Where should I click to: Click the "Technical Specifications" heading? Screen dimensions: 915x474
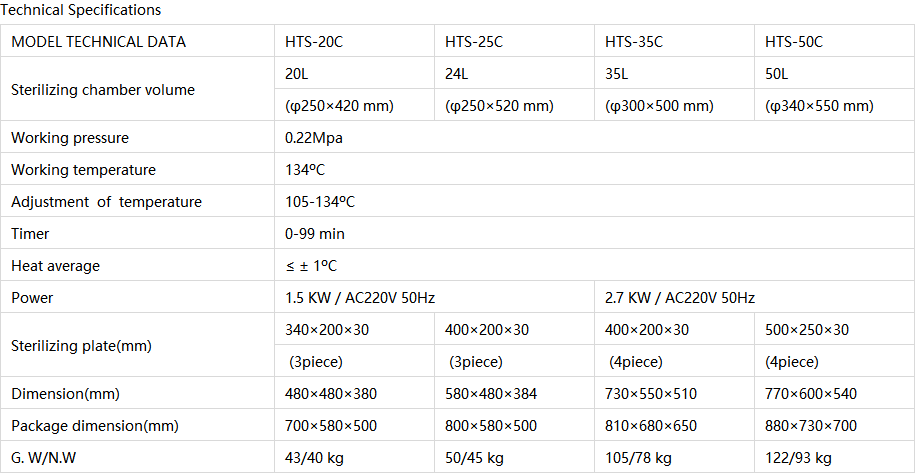[82, 10]
